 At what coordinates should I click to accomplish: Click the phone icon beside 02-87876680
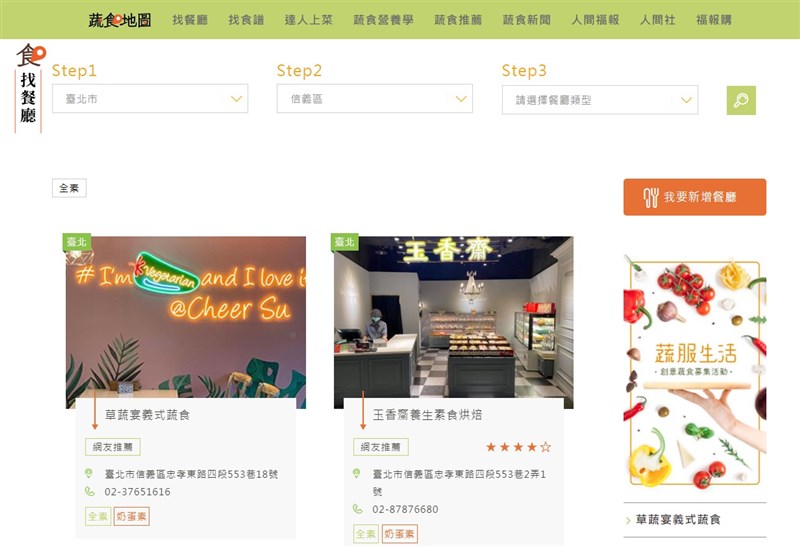click(x=358, y=509)
